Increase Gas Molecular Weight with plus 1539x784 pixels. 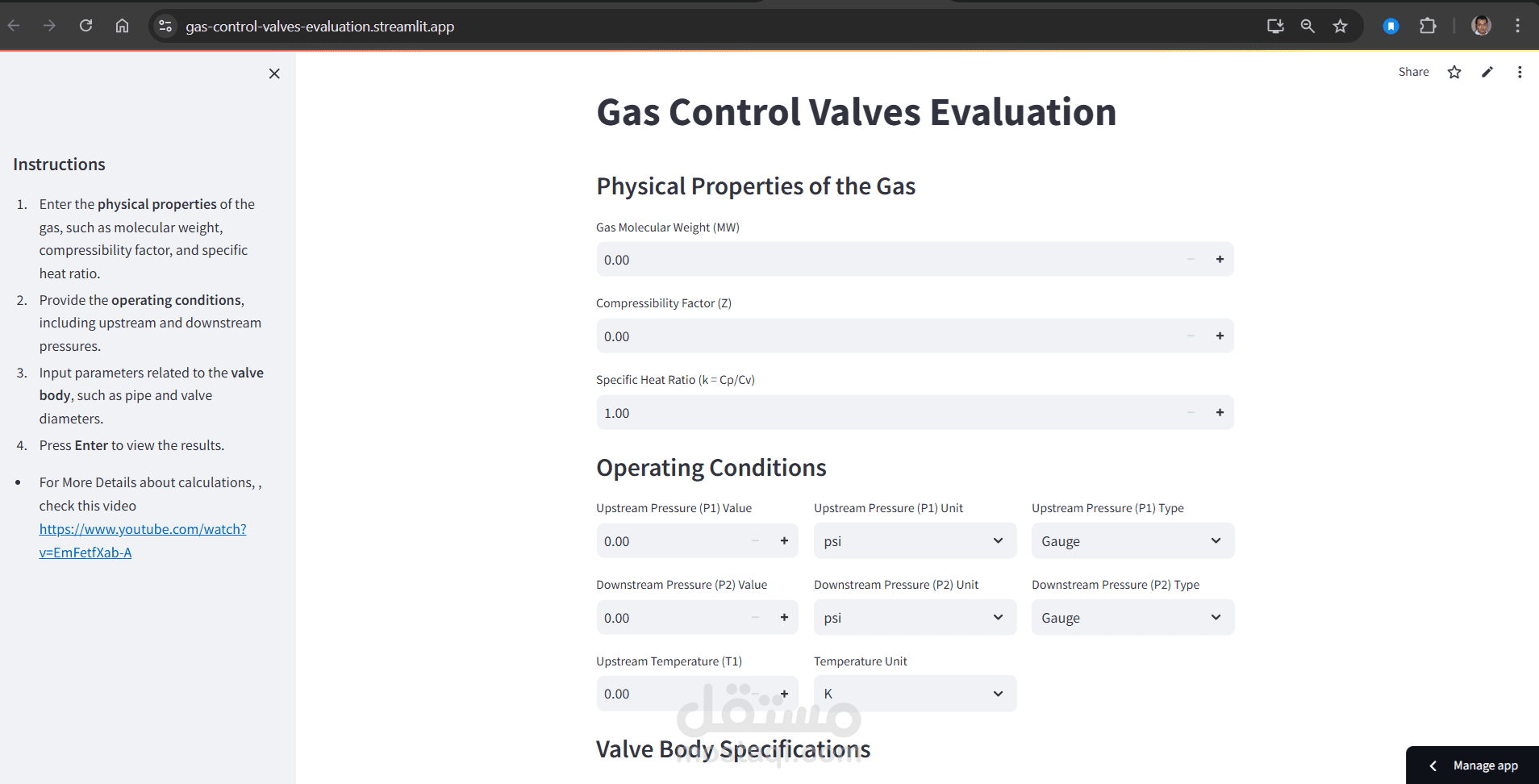click(x=1220, y=259)
